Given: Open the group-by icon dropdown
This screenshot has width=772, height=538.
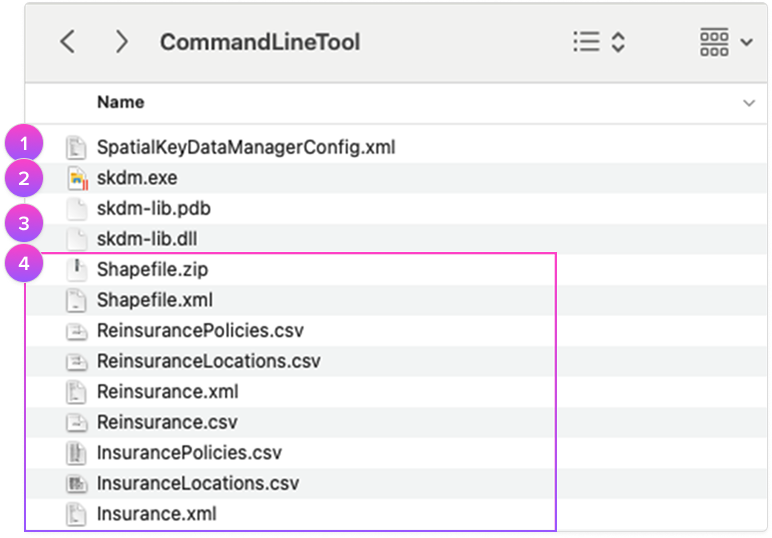Looking at the screenshot, I should [726, 42].
